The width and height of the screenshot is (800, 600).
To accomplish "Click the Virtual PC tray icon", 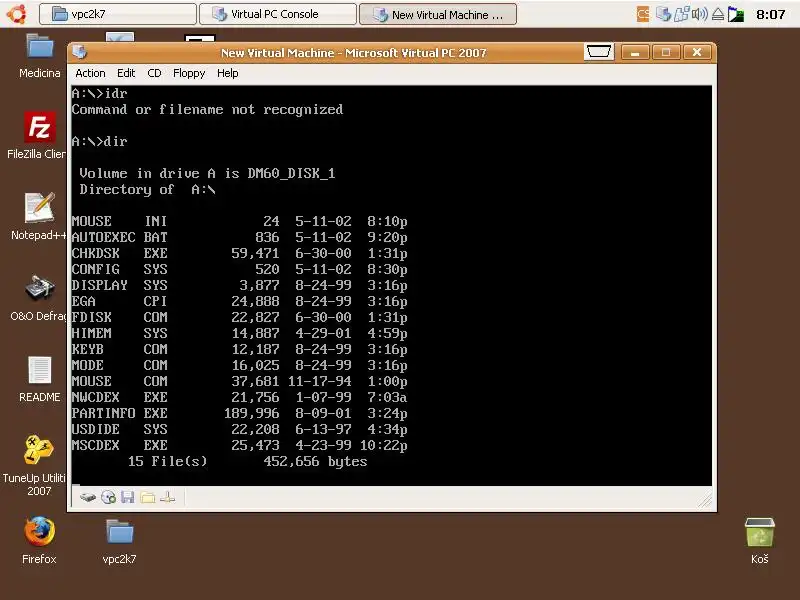I will (663, 14).
